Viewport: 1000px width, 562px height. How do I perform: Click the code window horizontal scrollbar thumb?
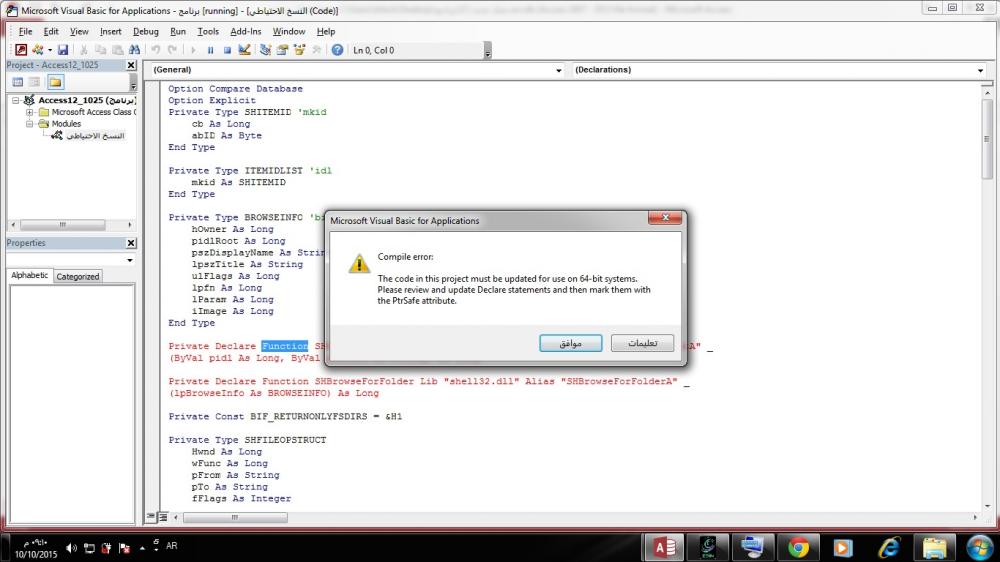pos(235,517)
